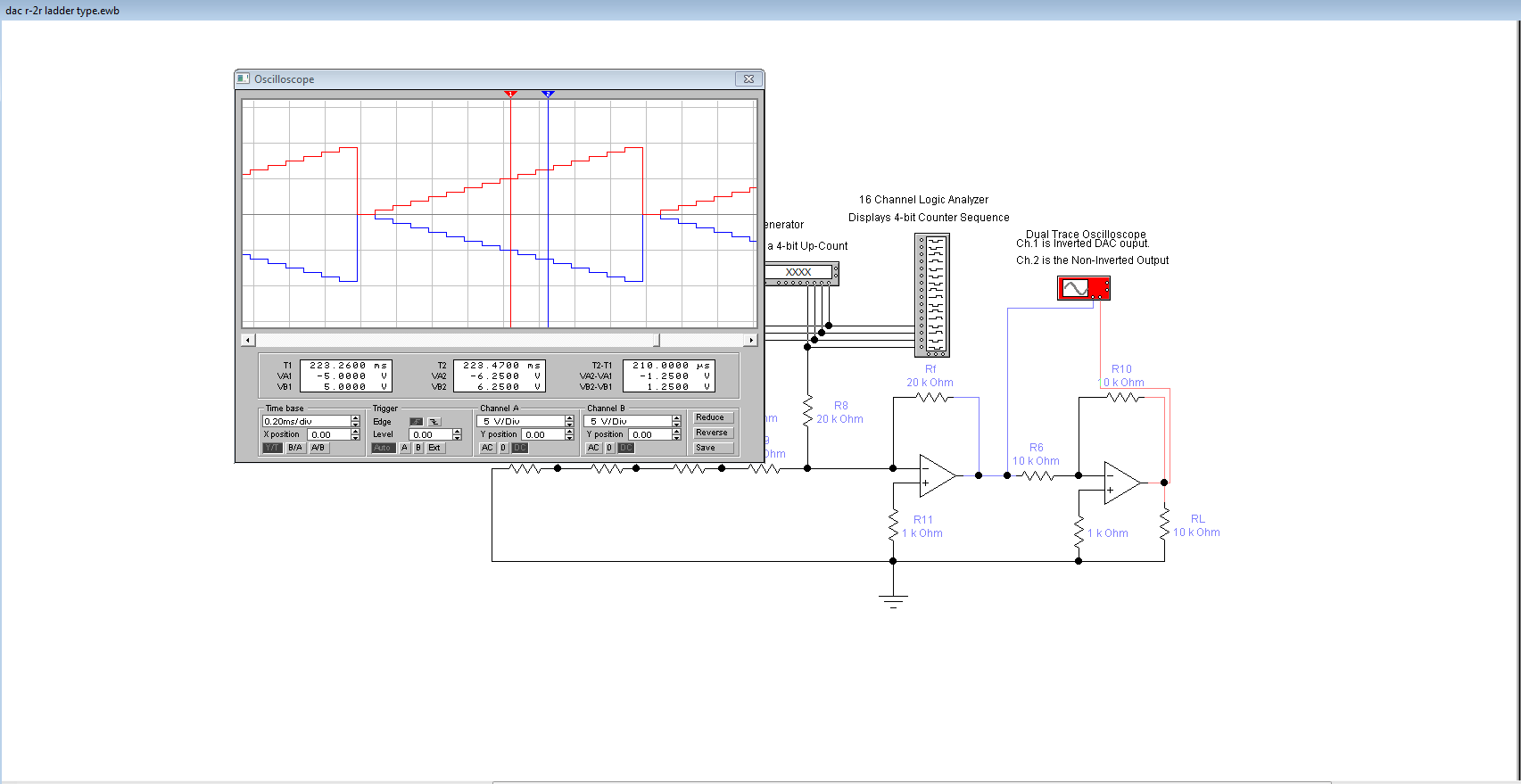Set Channel A coupling to DC
Image resolution: width=1521 pixels, height=784 pixels.
519,448
